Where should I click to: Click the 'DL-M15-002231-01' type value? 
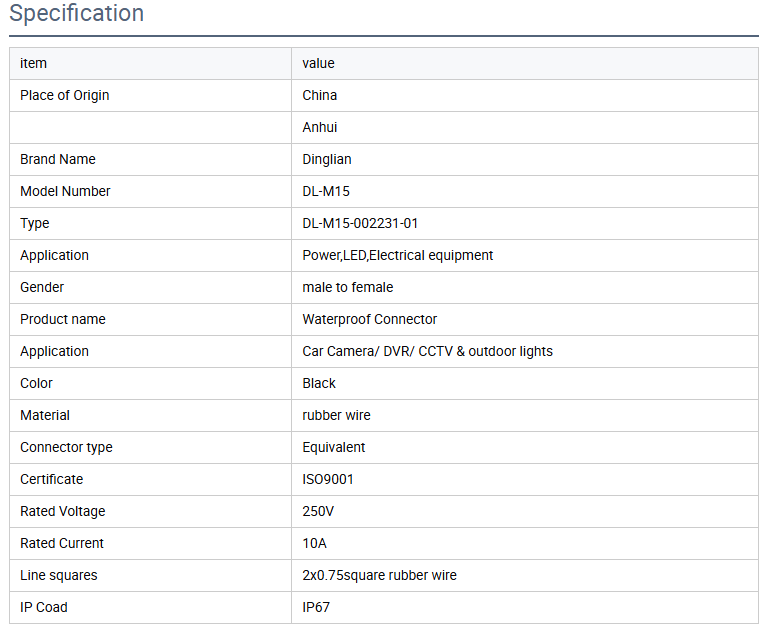(360, 223)
